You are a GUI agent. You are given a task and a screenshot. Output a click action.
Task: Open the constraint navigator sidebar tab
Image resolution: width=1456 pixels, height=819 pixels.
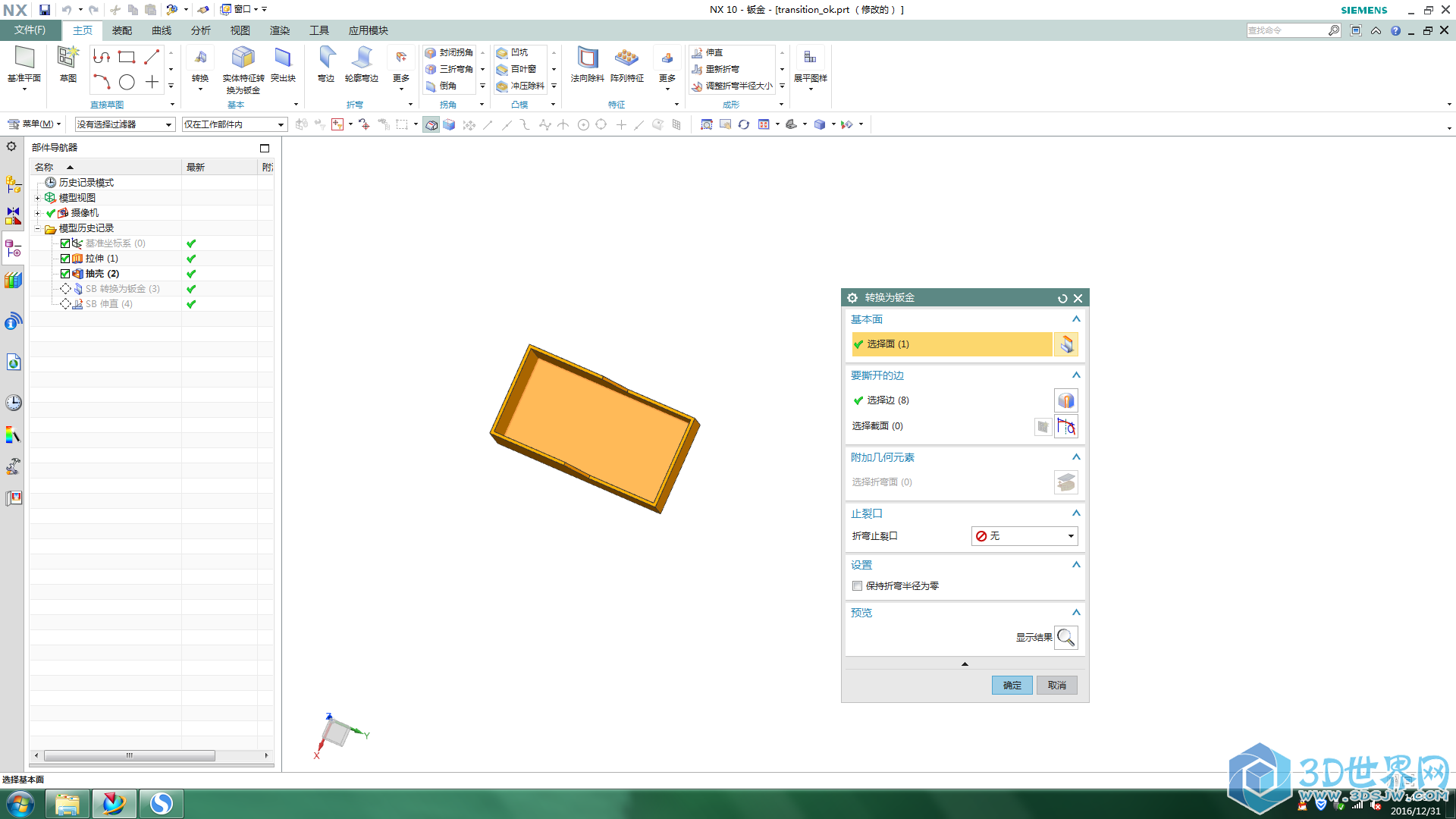[x=13, y=216]
